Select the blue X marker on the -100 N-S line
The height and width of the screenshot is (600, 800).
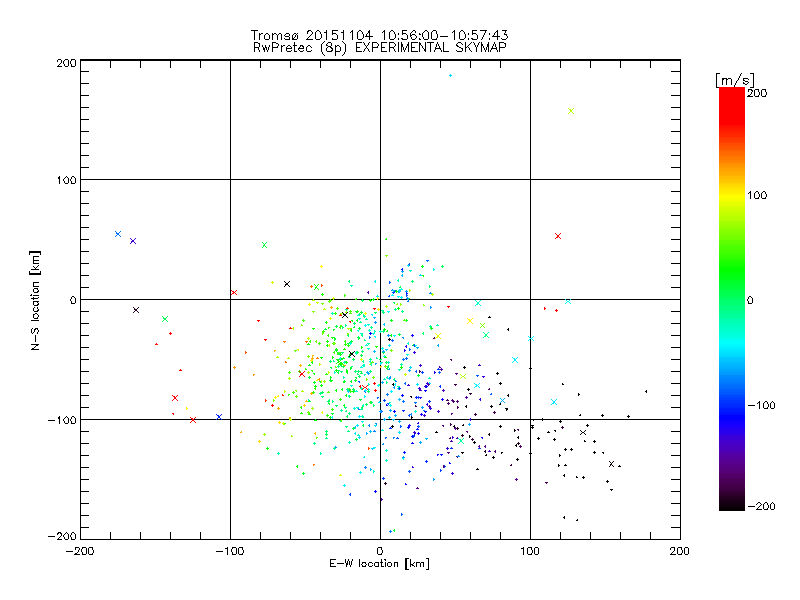219,417
